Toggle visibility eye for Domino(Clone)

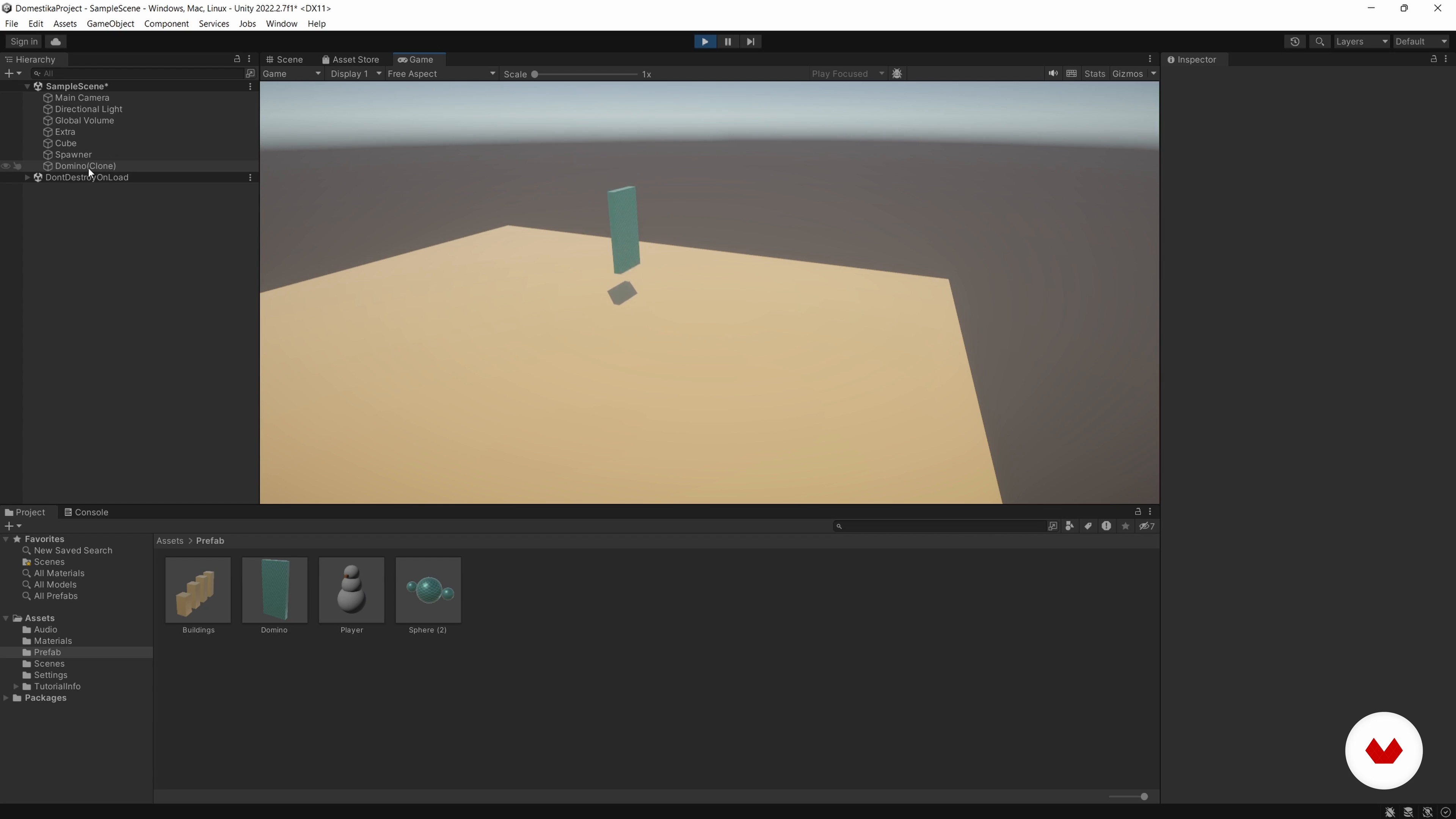(x=6, y=166)
